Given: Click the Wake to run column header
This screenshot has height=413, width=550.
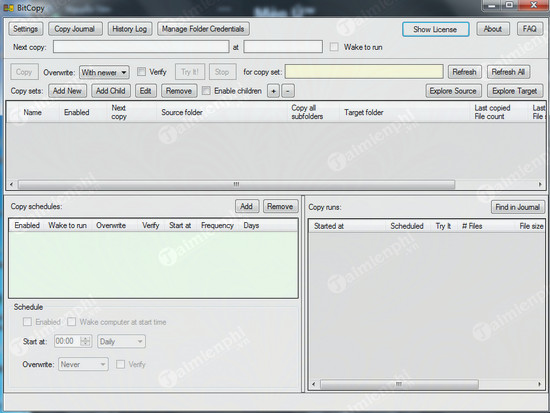Looking at the screenshot, I should tap(67, 225).
